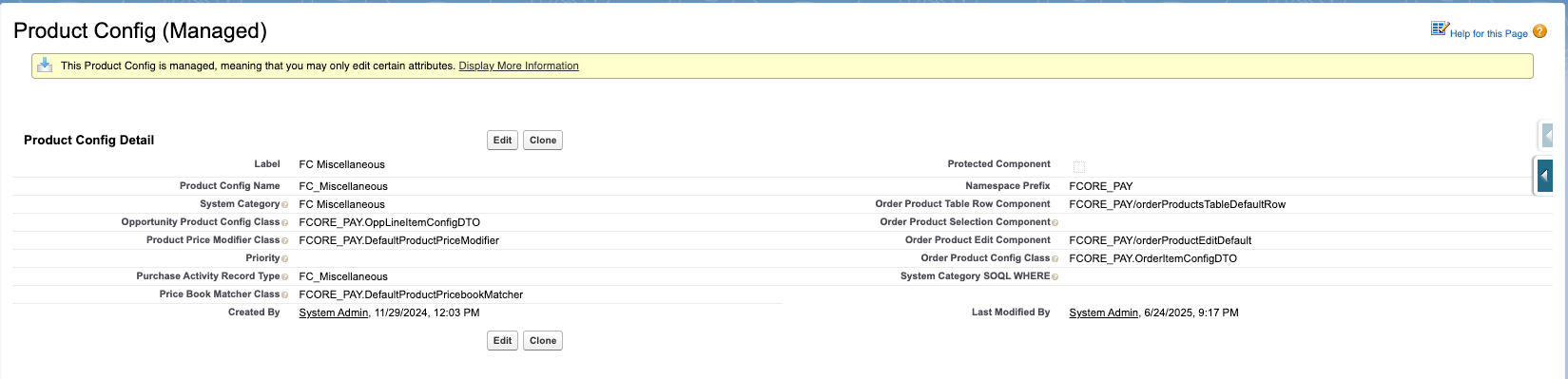The width and height of the screenshot is (1568, 379).
Task: Click the Protected Component label
Action: tap(998, 164)
